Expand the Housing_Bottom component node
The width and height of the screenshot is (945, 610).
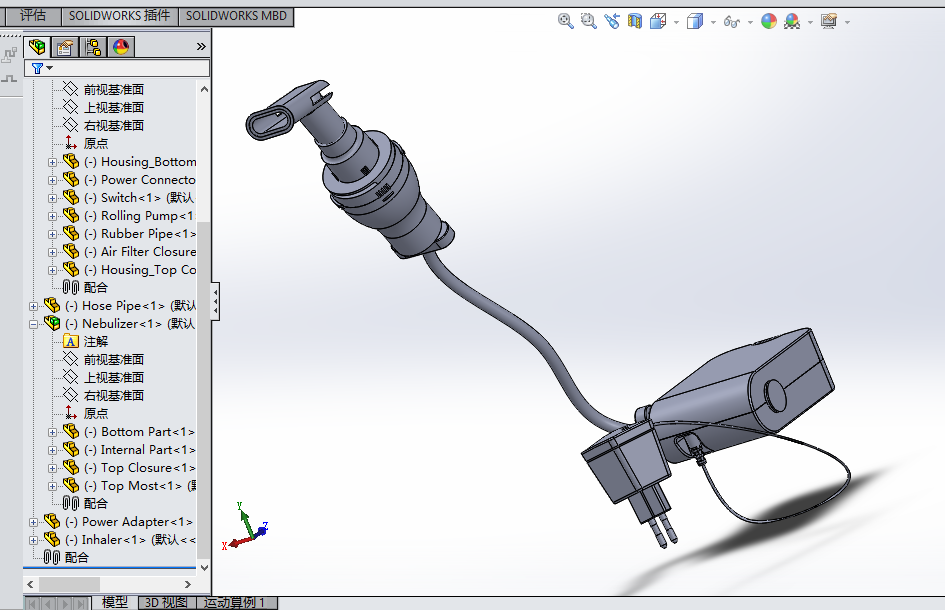pos(52,162)
